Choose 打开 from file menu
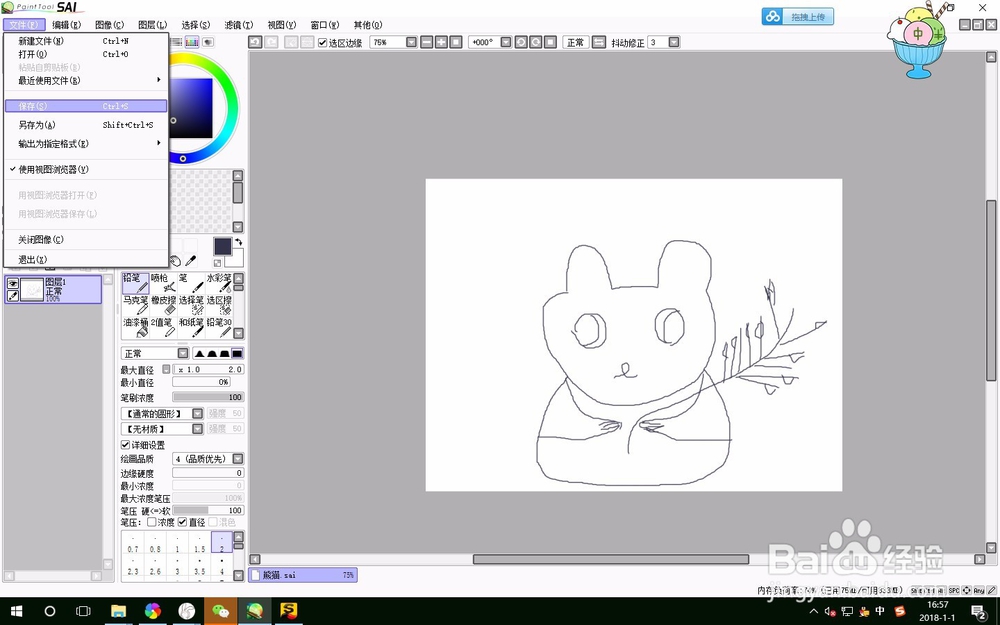The height and width of the screenshot is (625, 1000). (x=86, y=54)
